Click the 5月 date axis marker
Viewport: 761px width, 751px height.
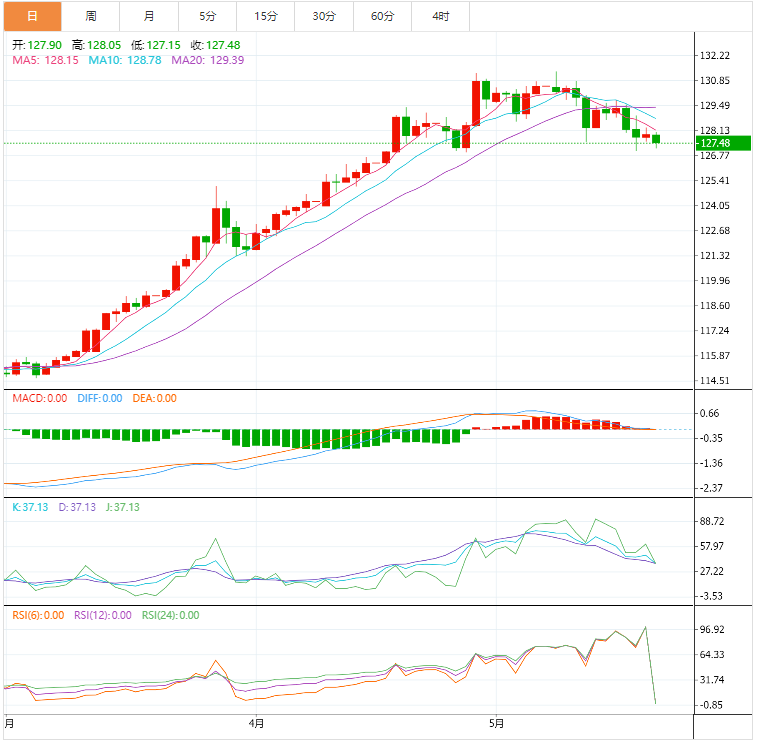coord(496,723)
